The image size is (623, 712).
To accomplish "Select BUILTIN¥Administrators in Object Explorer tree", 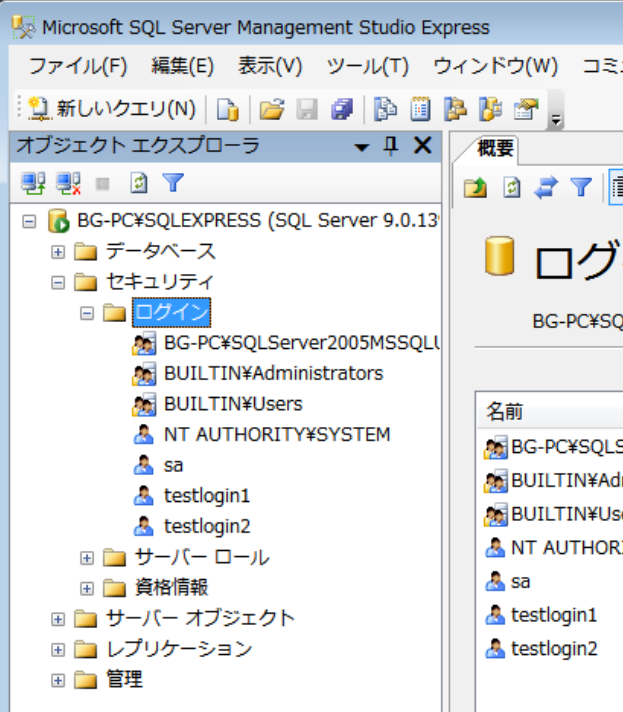I will (x=273, y=373).
